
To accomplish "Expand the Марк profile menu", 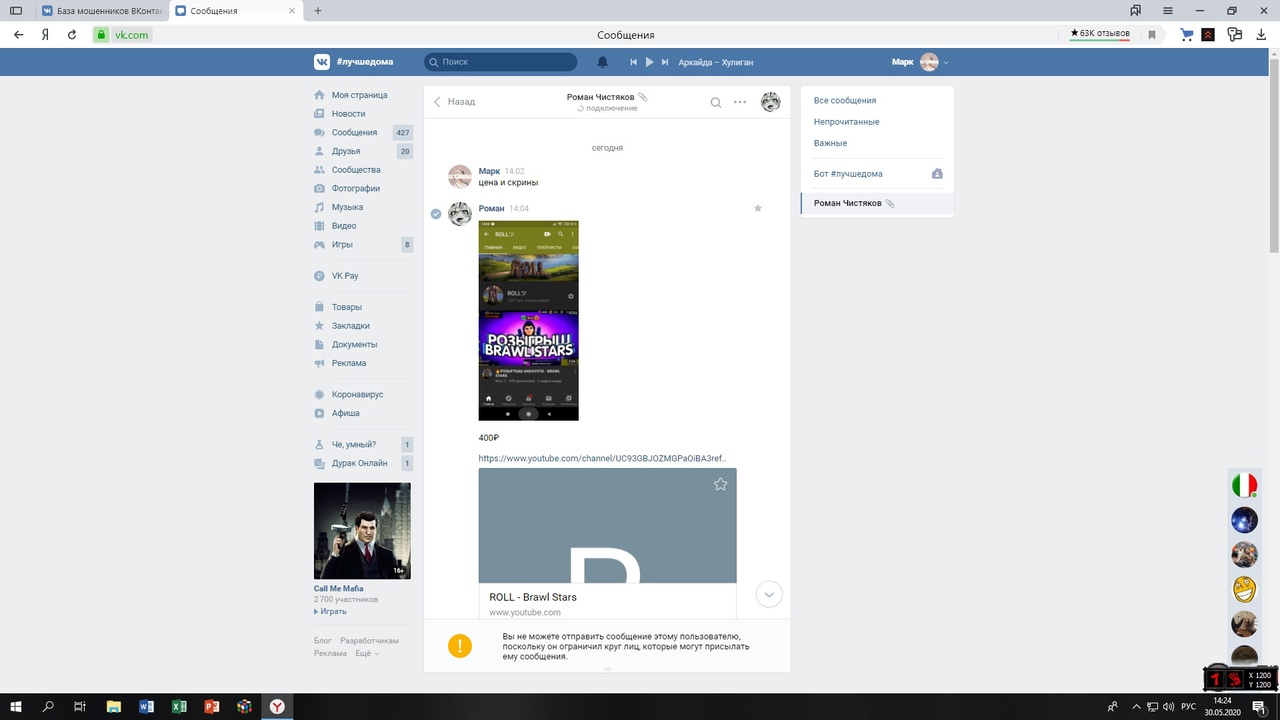I will [x=920, y=62].
